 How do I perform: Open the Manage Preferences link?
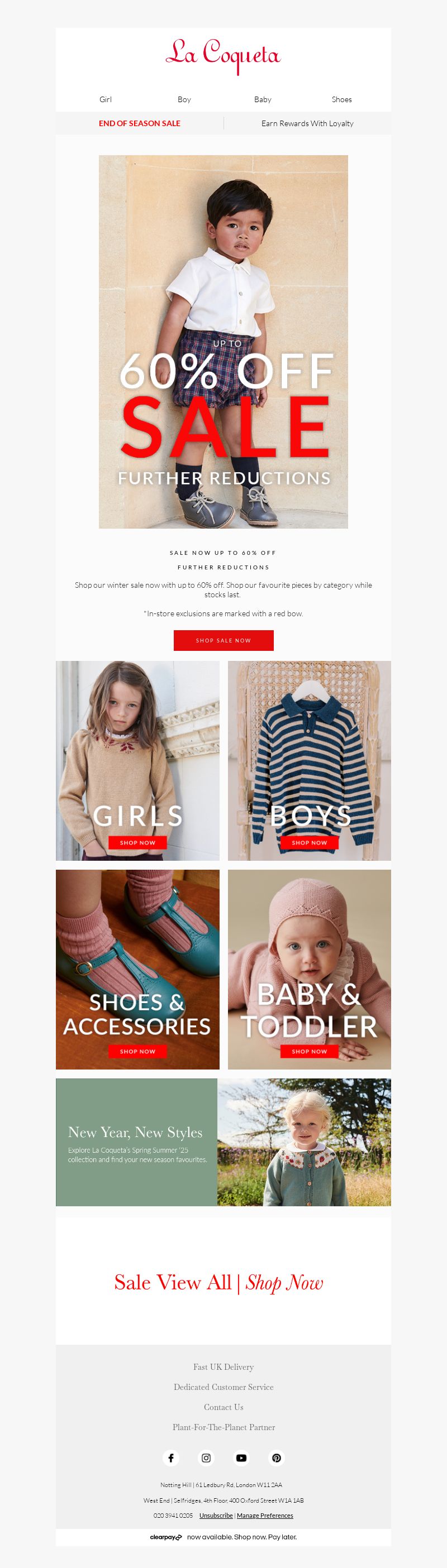point(265,1516)
